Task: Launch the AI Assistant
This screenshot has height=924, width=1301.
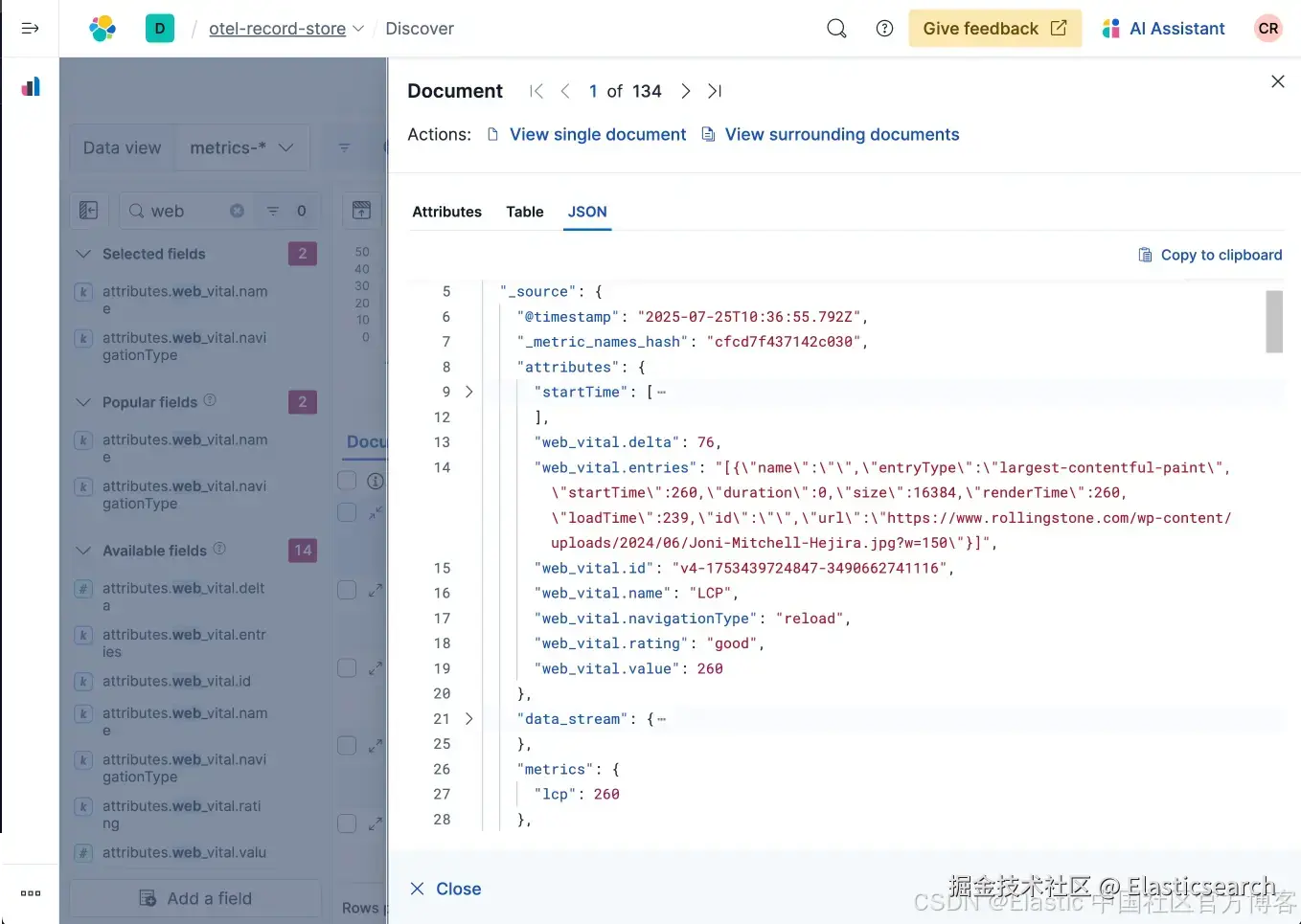Action: click(x=1164, y=29)
